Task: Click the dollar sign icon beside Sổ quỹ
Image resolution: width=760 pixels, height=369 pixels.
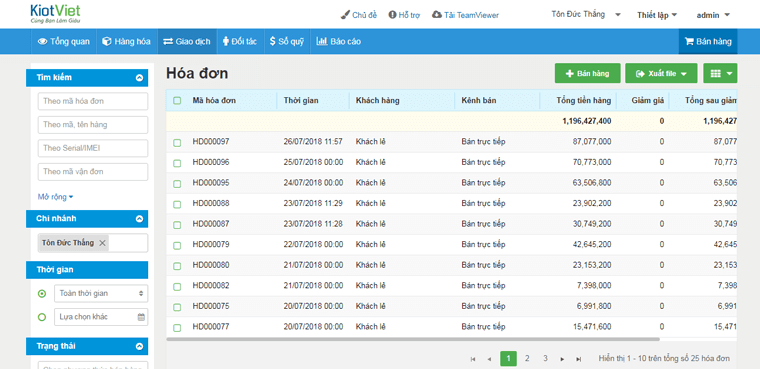Action: click(273, 42)
